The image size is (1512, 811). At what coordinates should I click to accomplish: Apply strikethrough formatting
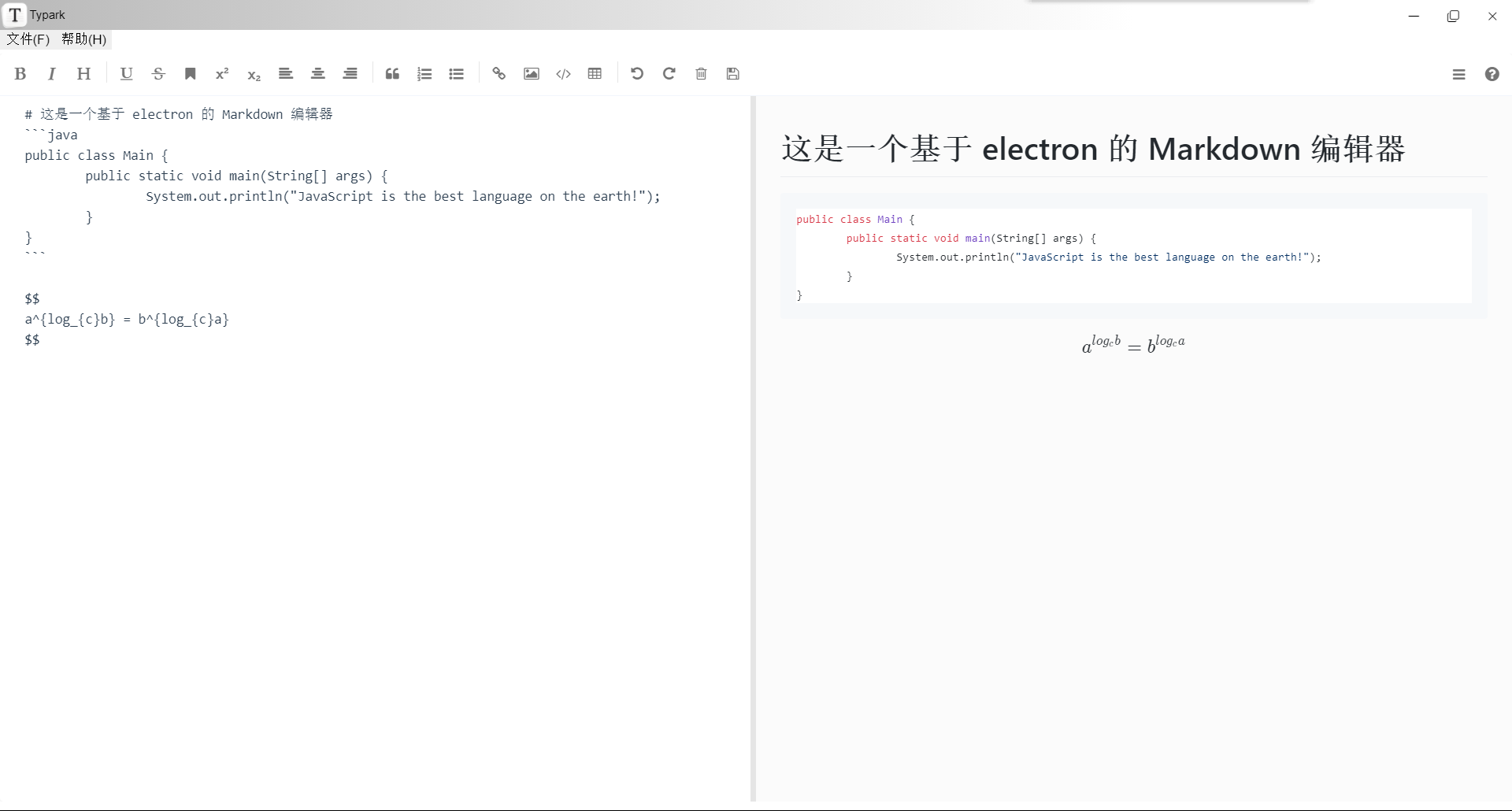[x=158, y=74]
